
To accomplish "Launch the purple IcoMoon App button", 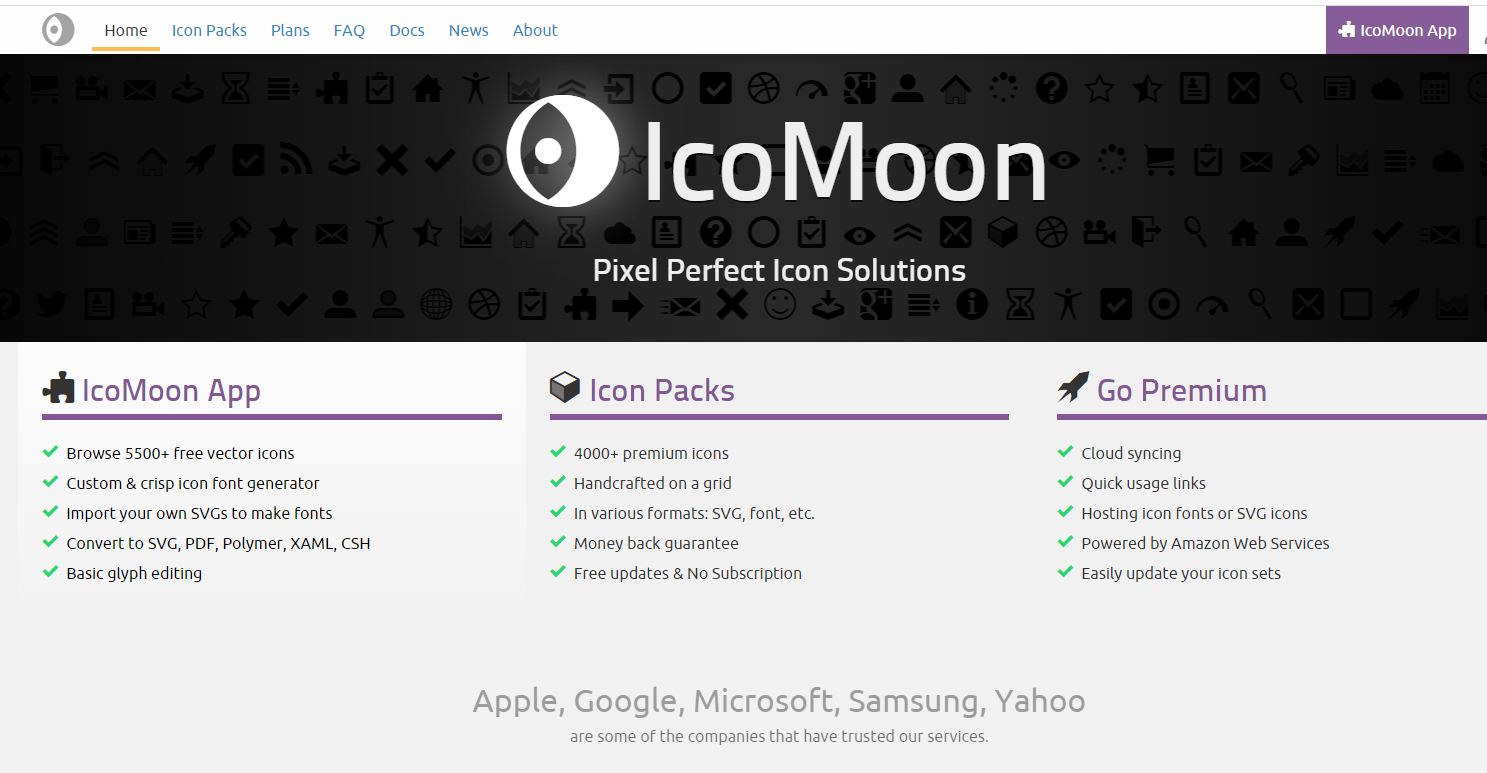I will [x=1397, y=30].
